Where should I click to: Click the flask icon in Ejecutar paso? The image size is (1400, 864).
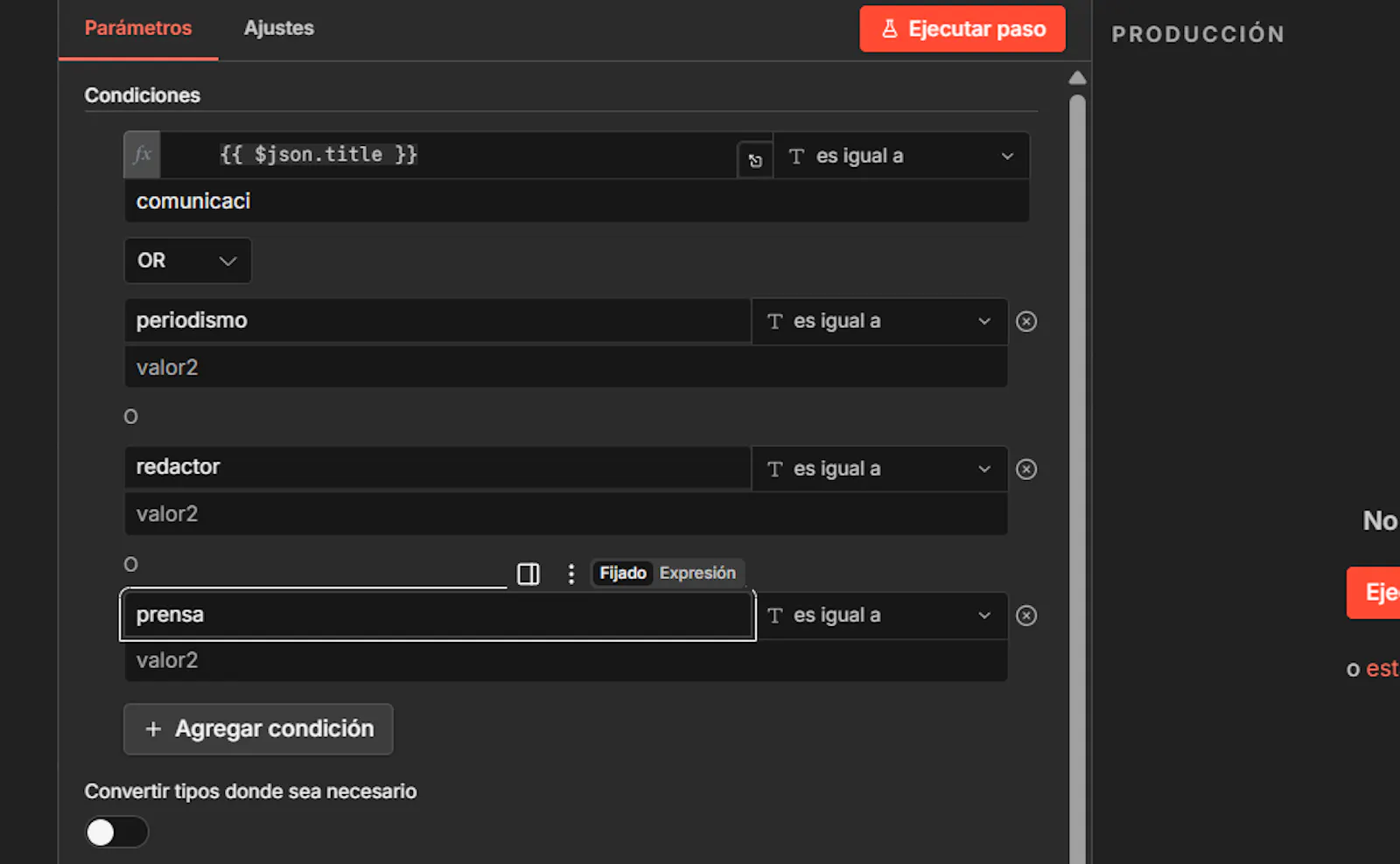(890, 29)
